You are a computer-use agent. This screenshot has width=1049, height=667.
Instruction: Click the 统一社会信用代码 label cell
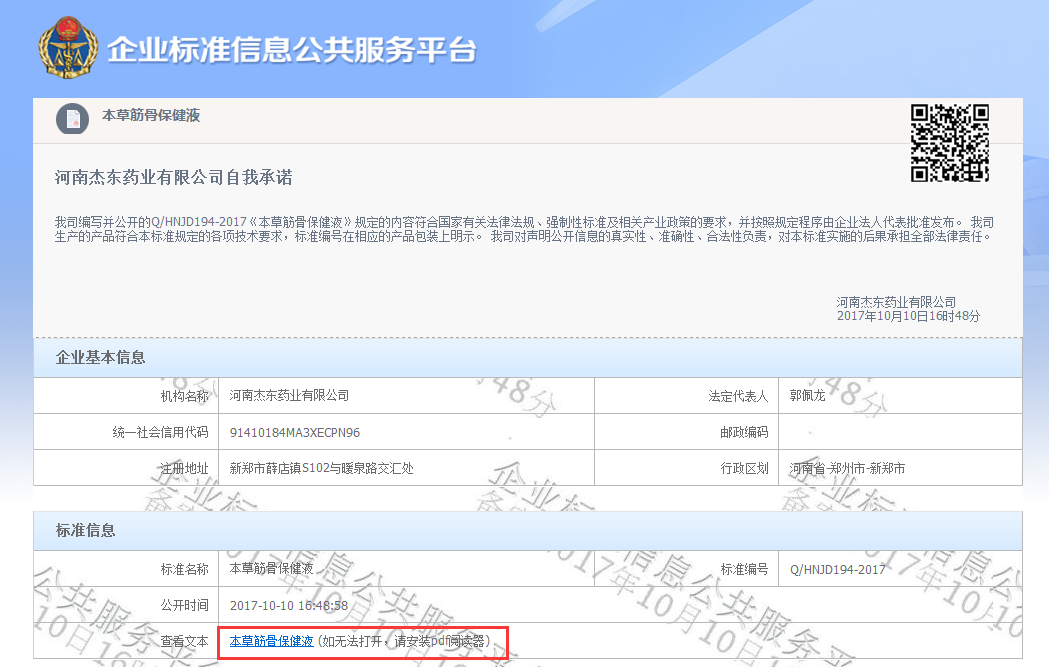click(x=126, y=432)
